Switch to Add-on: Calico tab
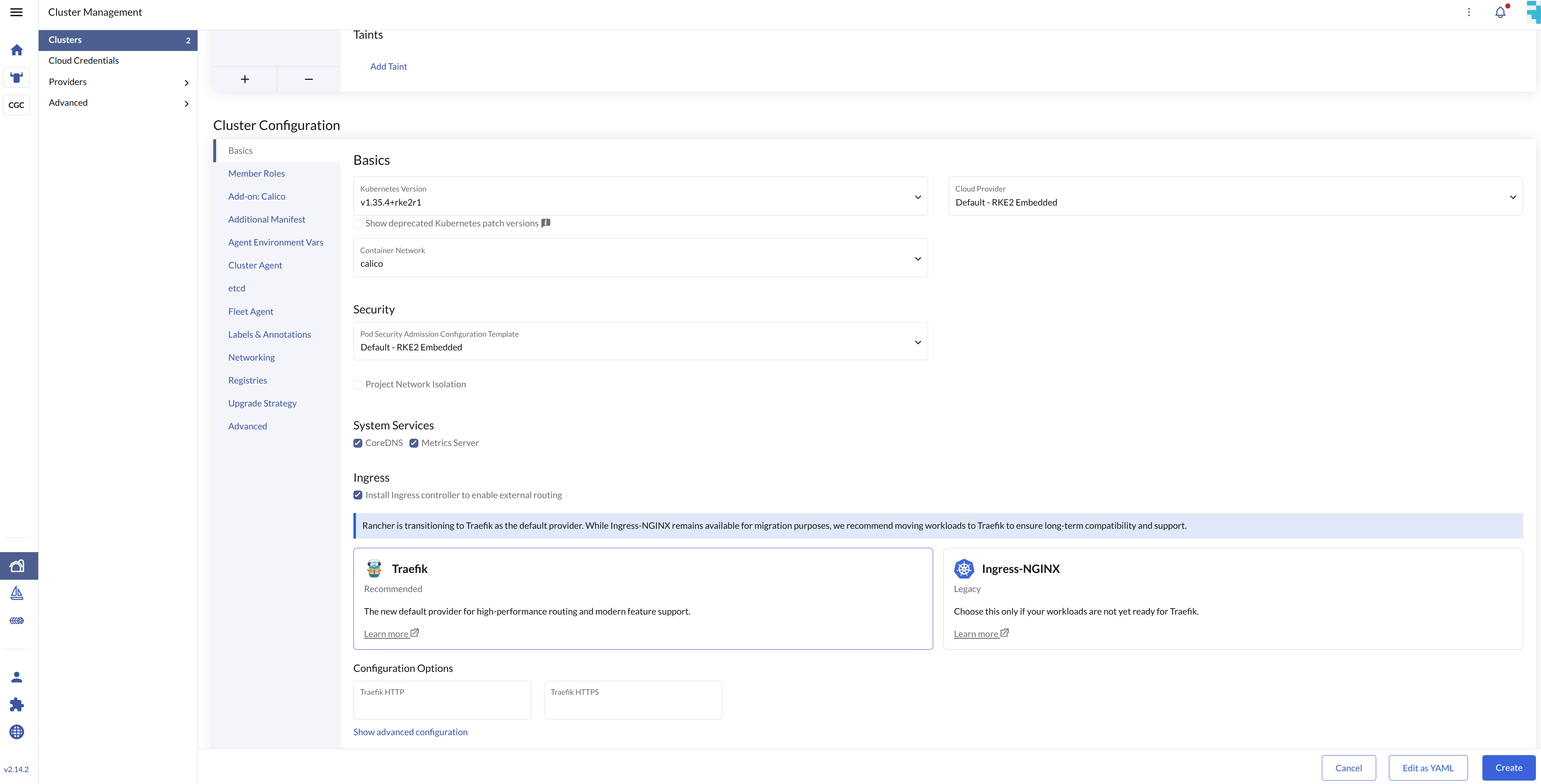This screenshot has height=784, width=1541. point(257,196)
